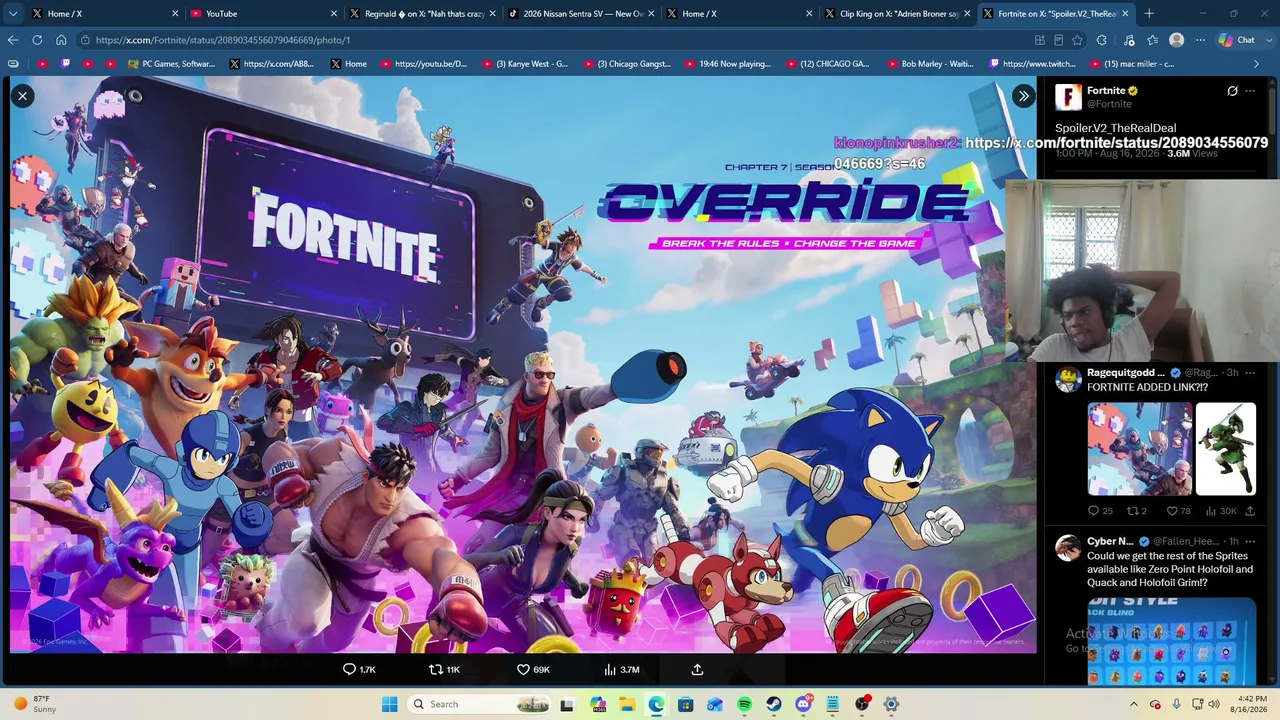This screenshot has width=1280, height=720.
Task: Open Discord from the taskbar
Action: 803,704
